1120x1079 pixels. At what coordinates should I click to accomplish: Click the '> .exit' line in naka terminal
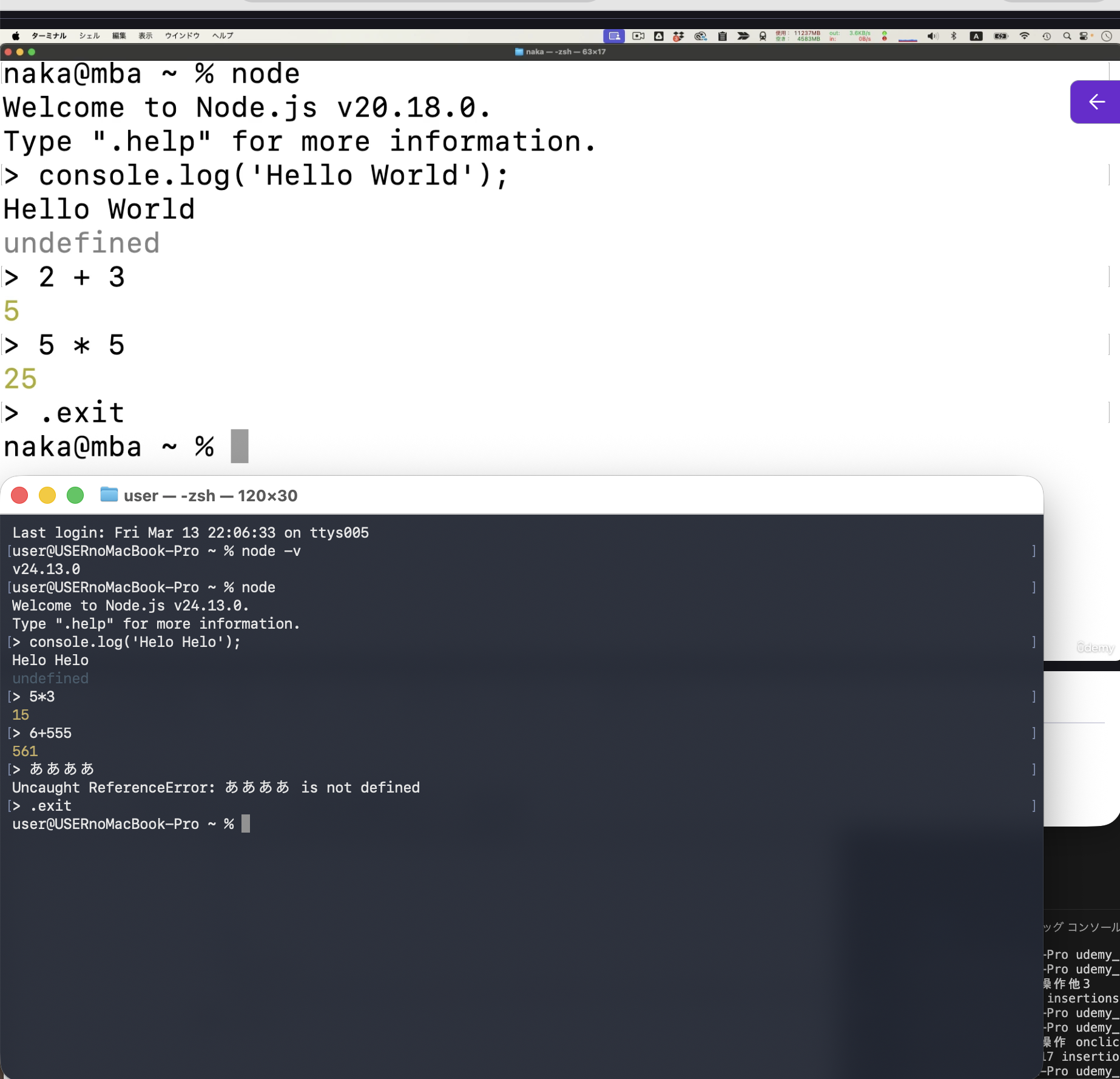(64, 413)
